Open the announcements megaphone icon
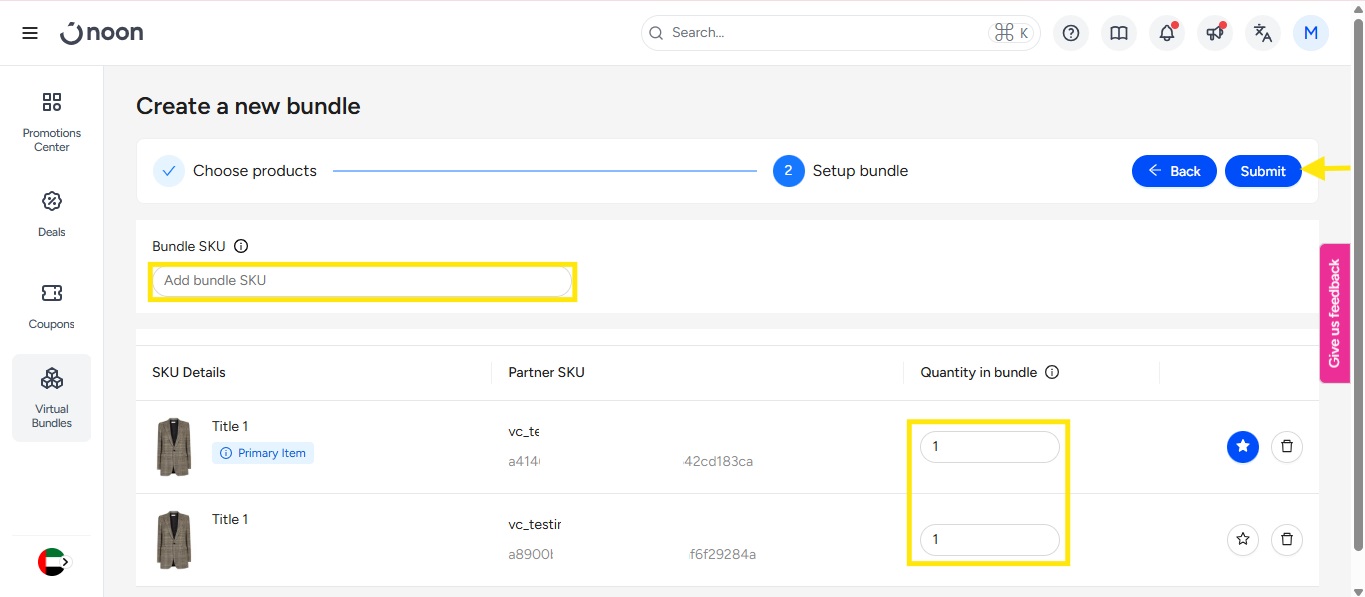 click(x=1215, y=33)
